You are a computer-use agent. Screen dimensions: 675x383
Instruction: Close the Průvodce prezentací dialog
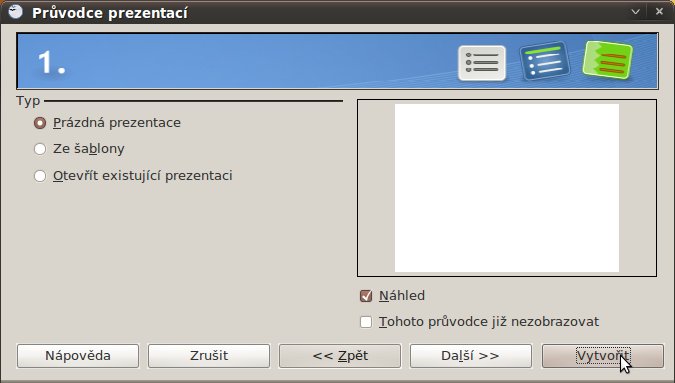pos(659,12)
